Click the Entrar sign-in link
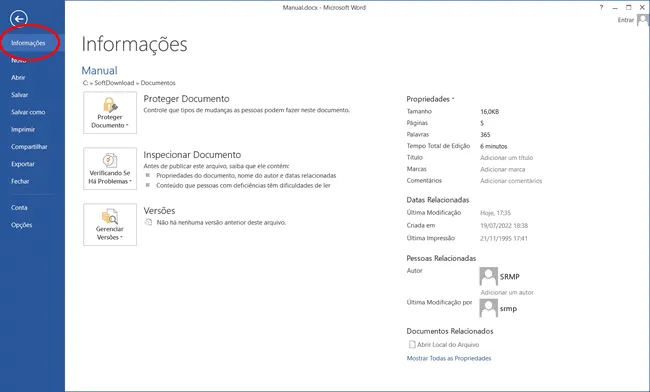 [x=626, y=20]
